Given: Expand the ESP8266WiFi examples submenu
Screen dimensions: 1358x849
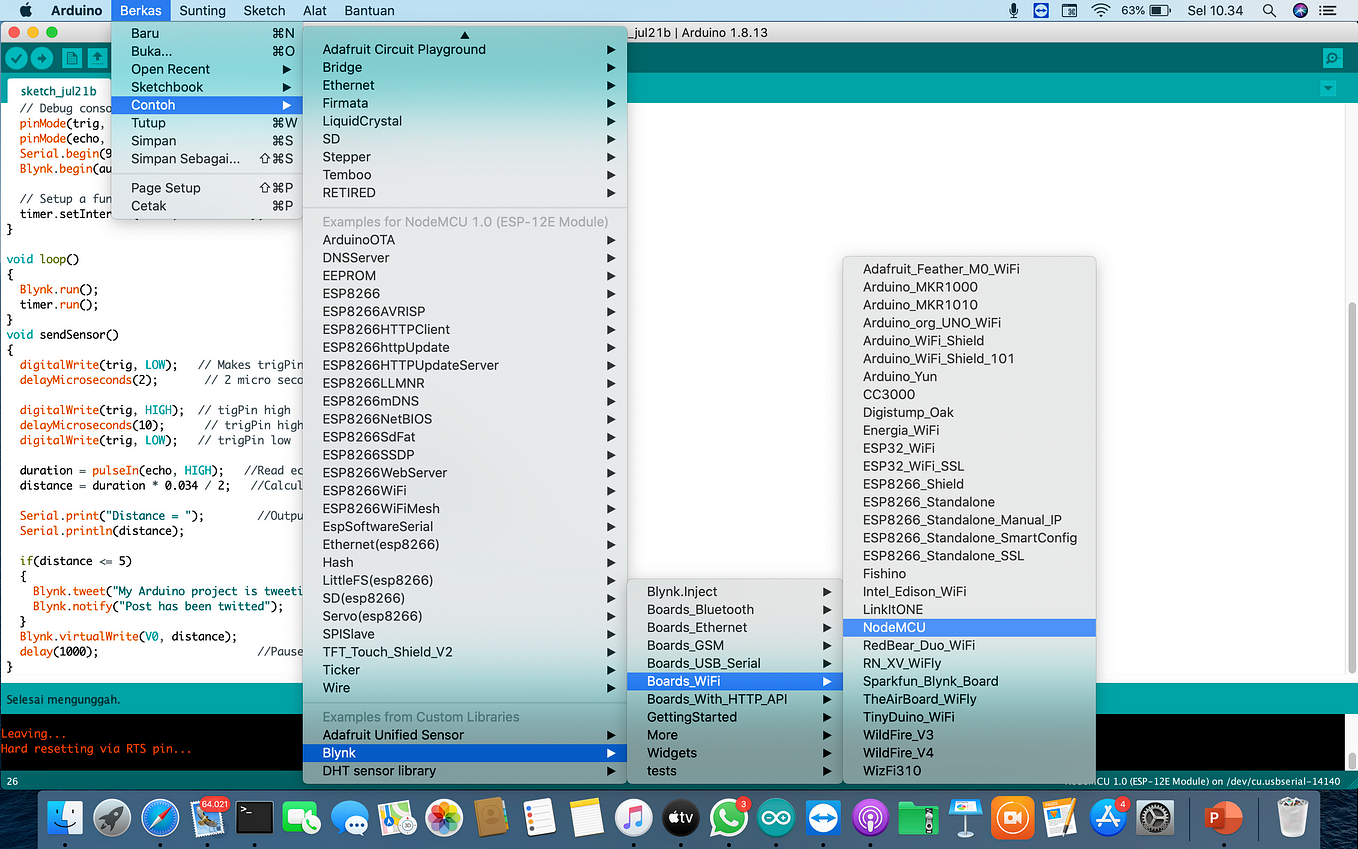Looking at the screenshot, I should point(465,491).
